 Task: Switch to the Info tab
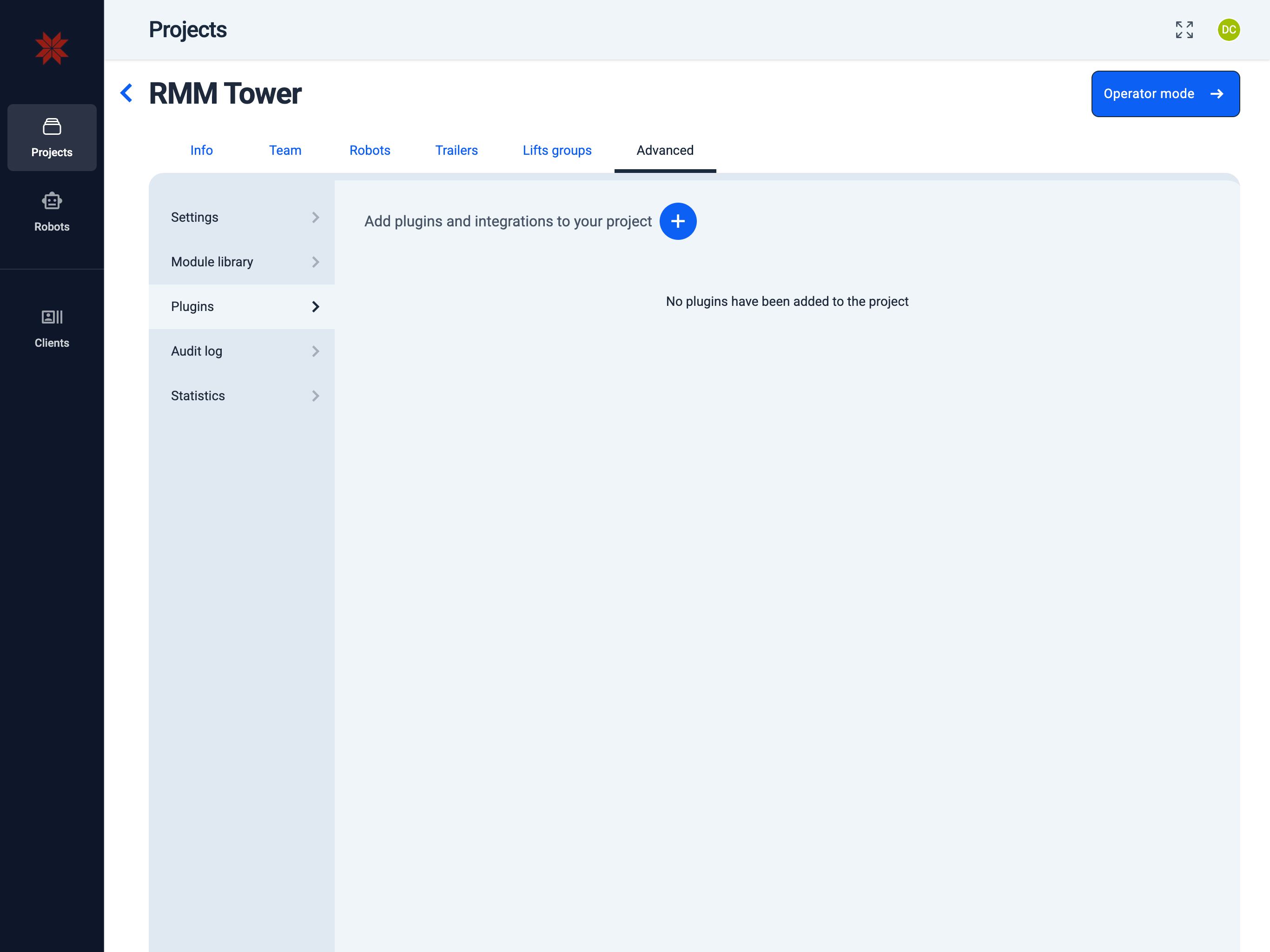coord(202,151)
